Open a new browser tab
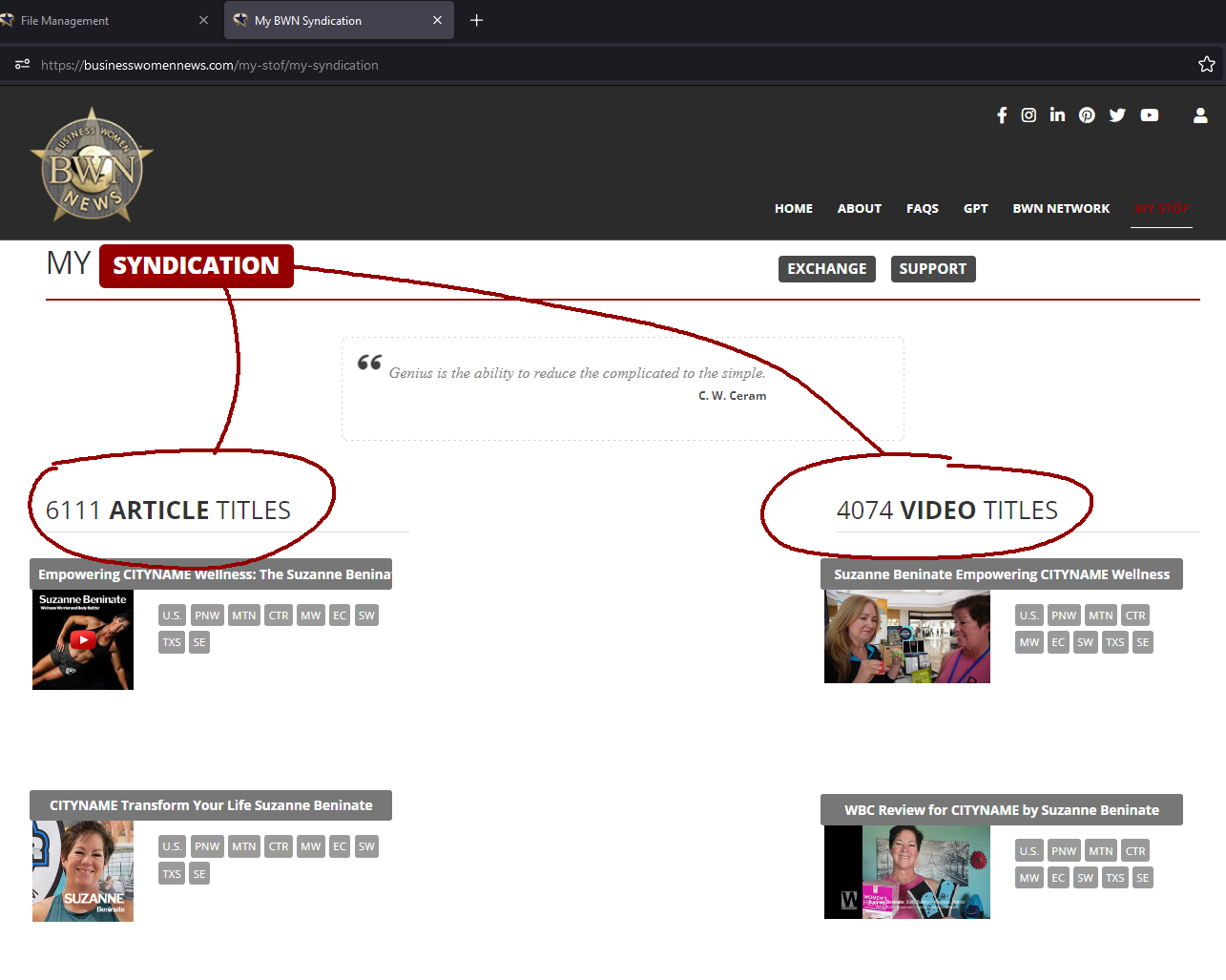This screenshot has width=1226, height=980. [x=477, y=20]
